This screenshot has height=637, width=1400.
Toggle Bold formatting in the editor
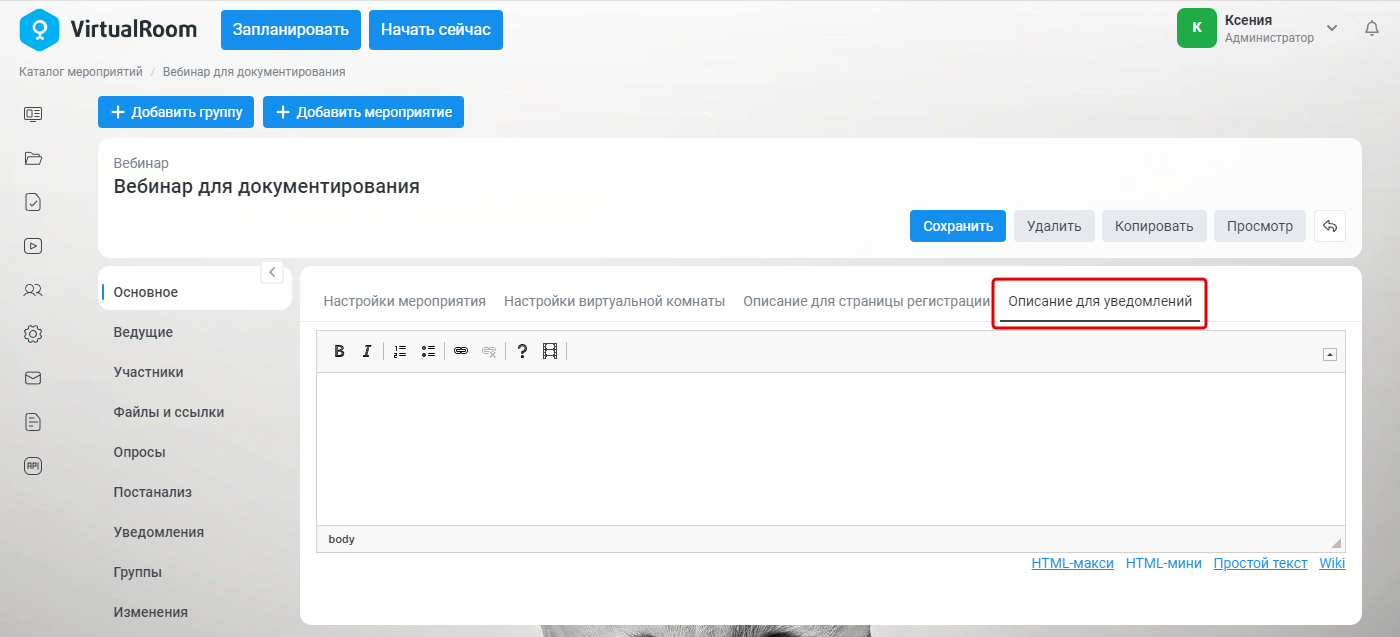[x=339, y=351]
